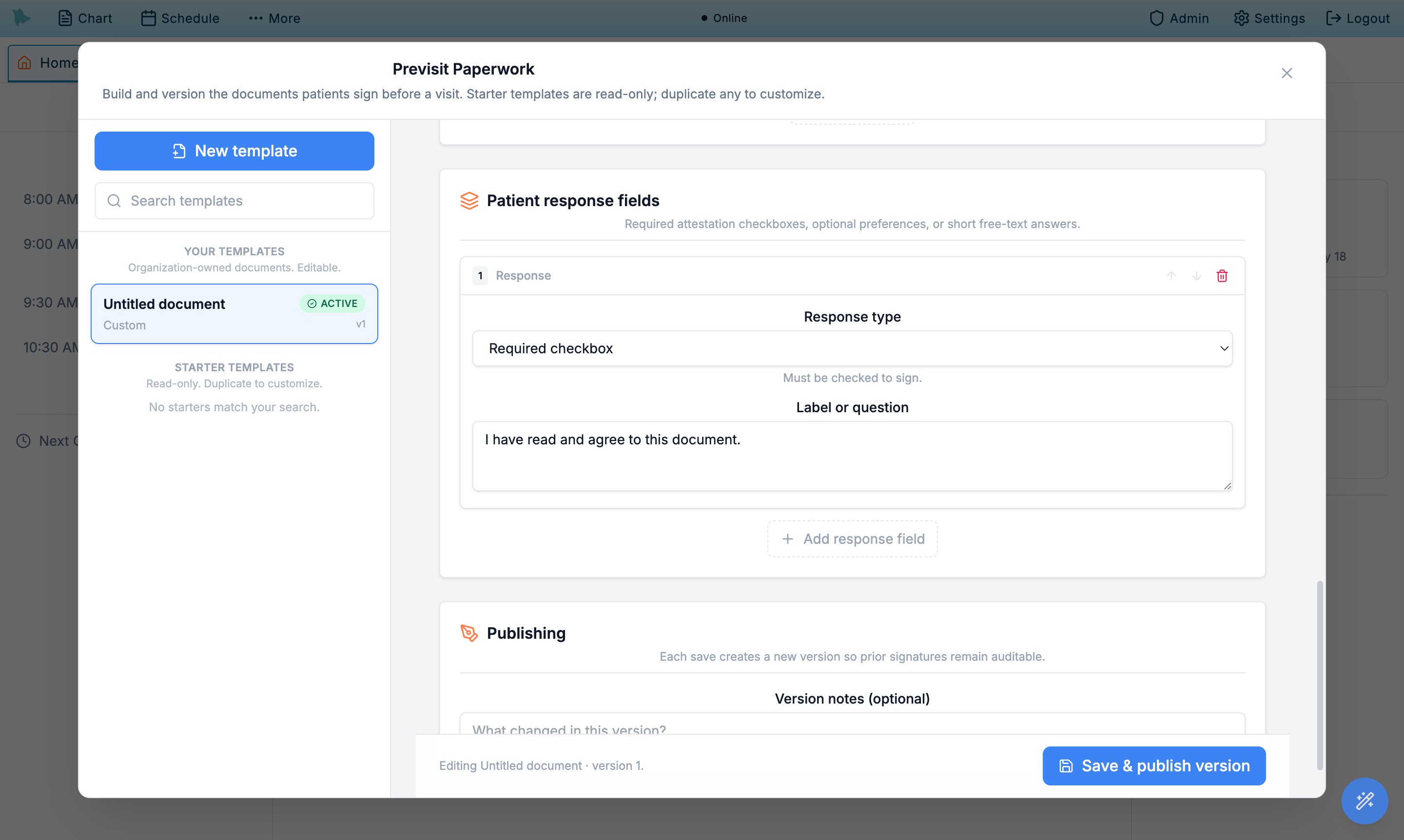Viewport: 1404px width, 840px height.
Task: Open the Response type dropdown
Action: (852, 348)
